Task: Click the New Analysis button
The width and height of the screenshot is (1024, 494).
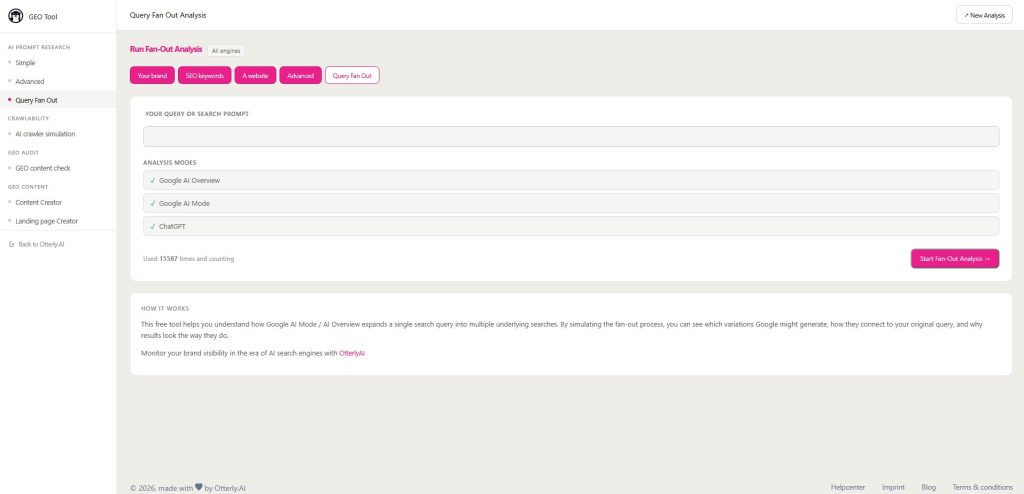Action: coord(984,15)
